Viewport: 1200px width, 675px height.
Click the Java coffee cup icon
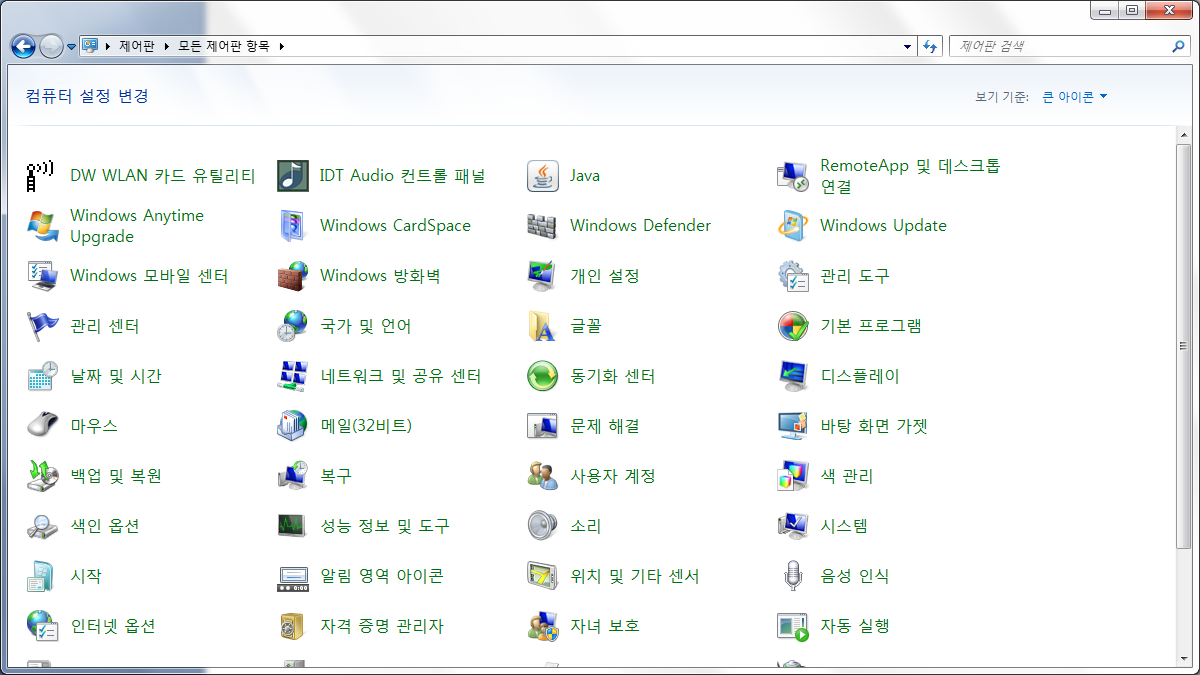[x=543, y=176]
